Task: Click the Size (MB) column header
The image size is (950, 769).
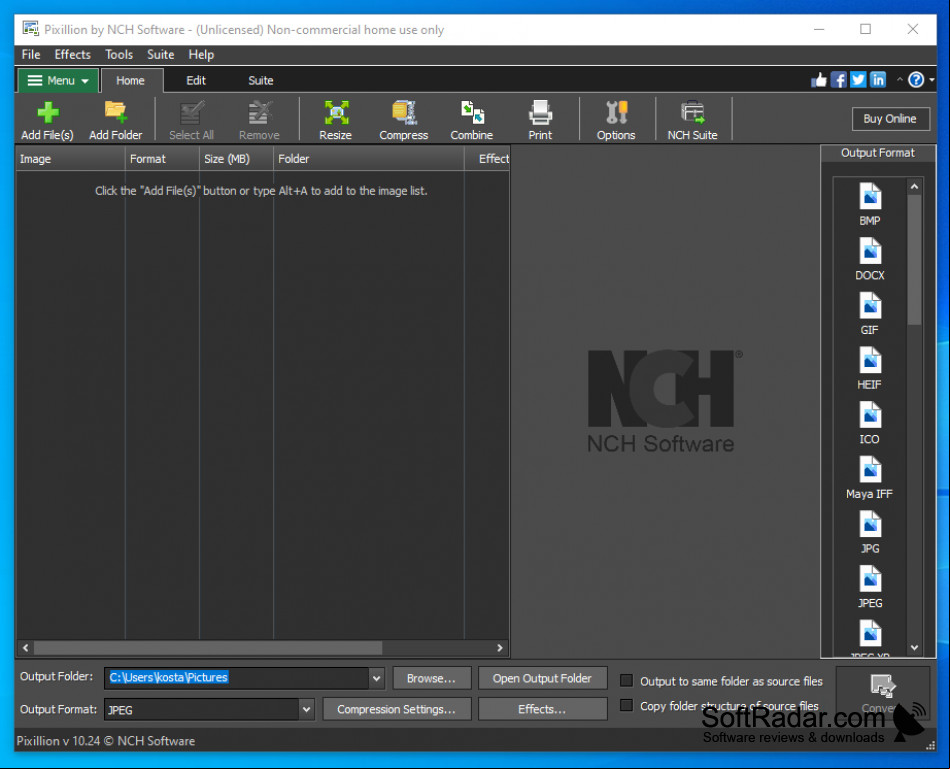Action: pyautogui.click(x=236, y=159)
